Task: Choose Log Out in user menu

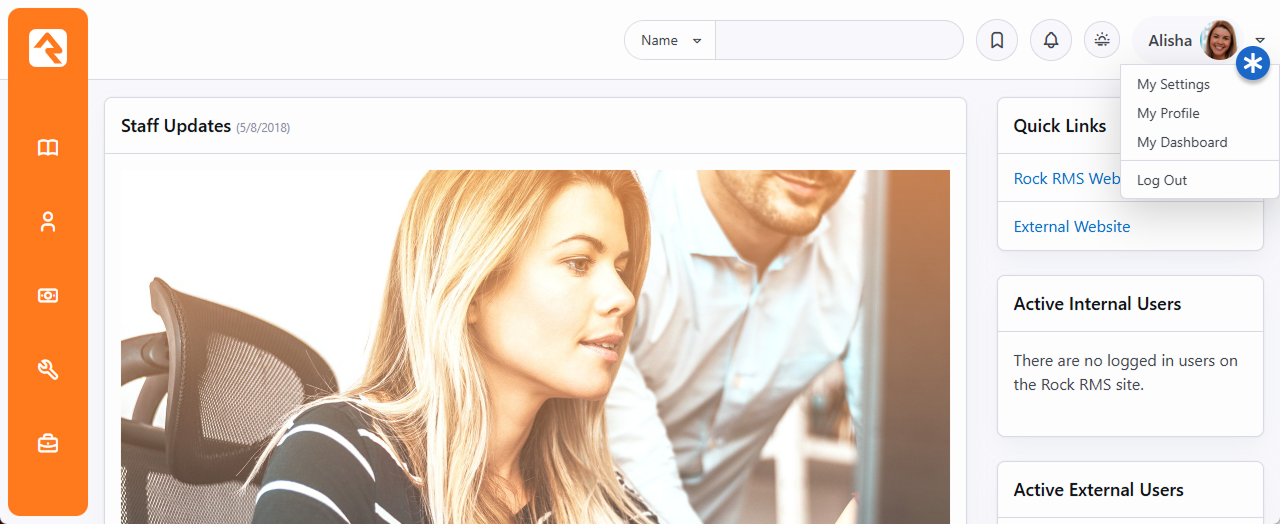Action: coord(1162,181)
